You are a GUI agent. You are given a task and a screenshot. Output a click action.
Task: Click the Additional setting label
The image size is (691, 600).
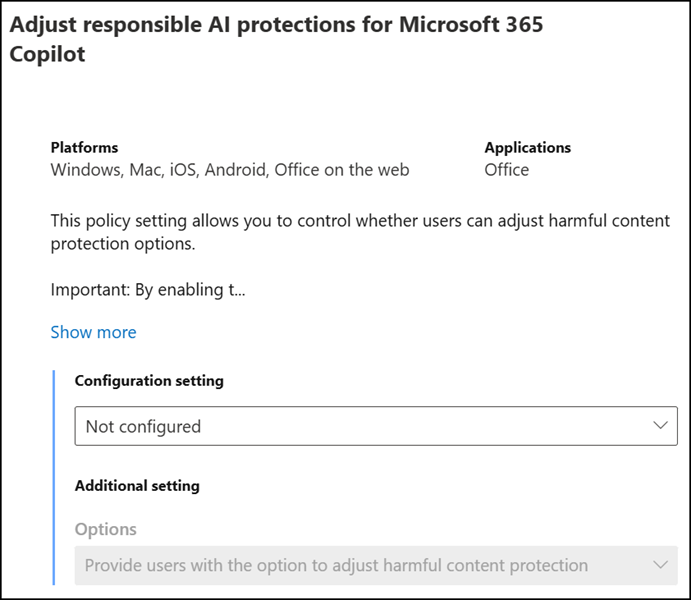click(x=137, y=486)
